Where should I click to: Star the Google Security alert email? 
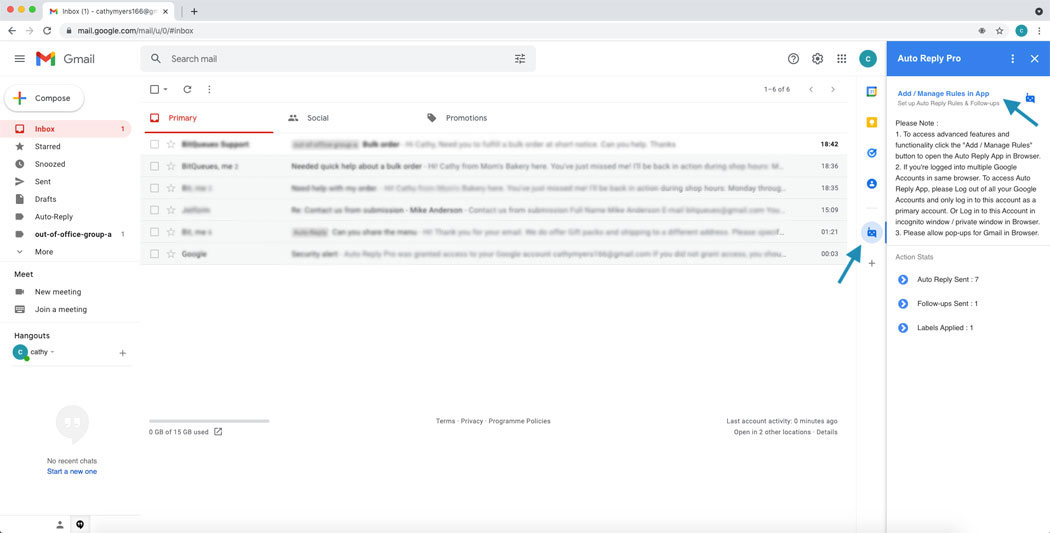click(x=171, y=254)
